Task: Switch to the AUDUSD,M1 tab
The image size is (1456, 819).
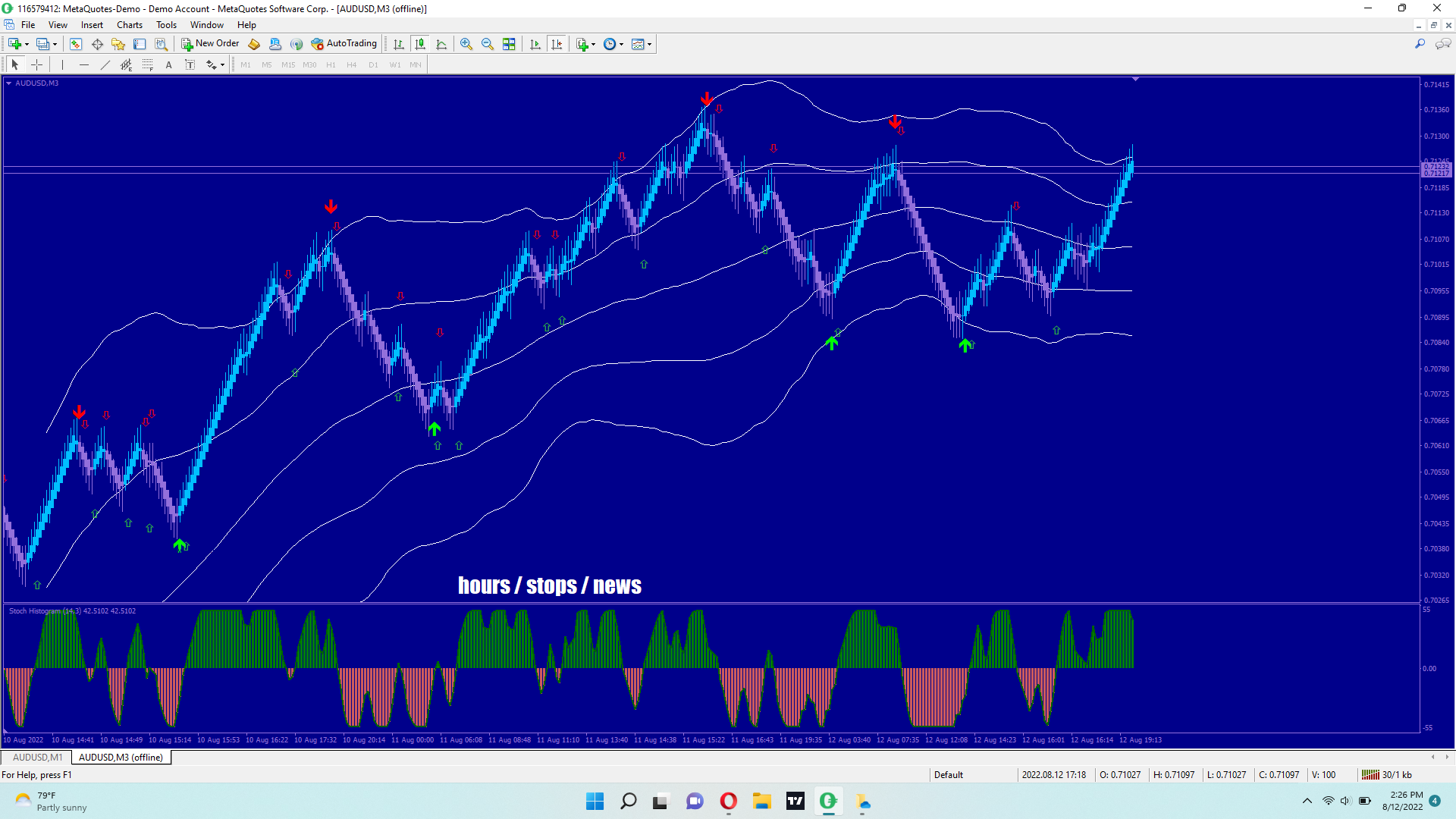Action: (37, 757)
